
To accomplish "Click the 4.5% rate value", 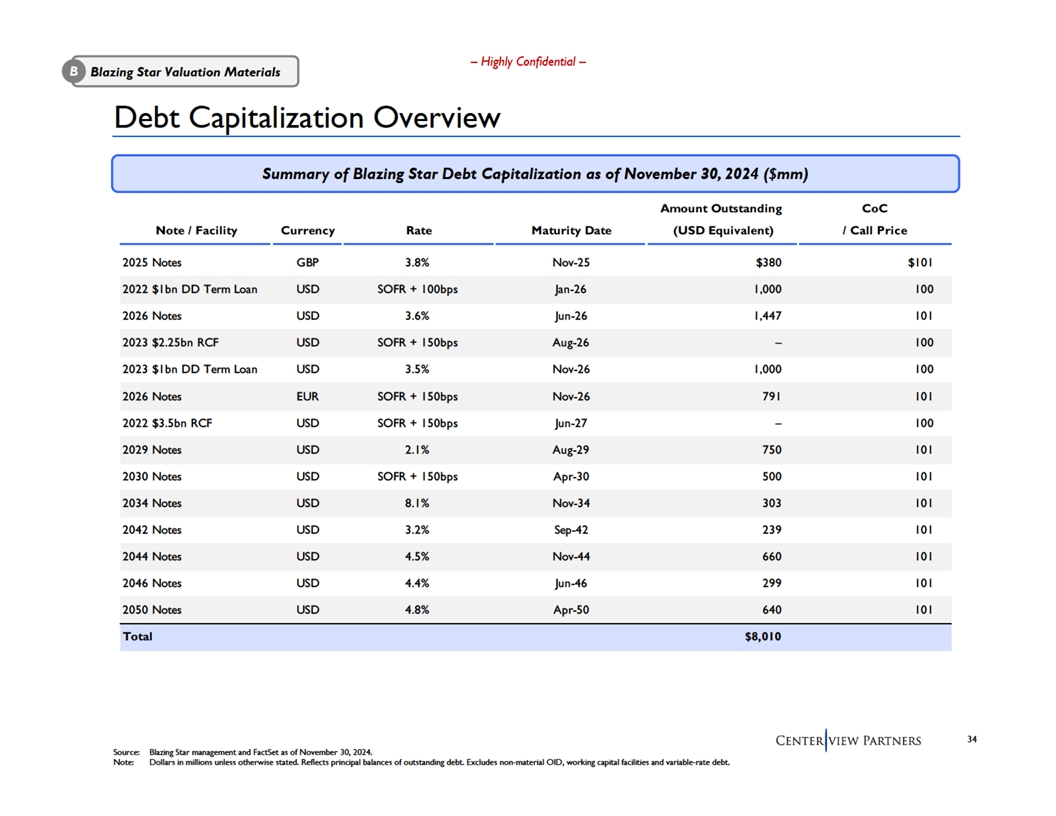I will coord(418,557).
